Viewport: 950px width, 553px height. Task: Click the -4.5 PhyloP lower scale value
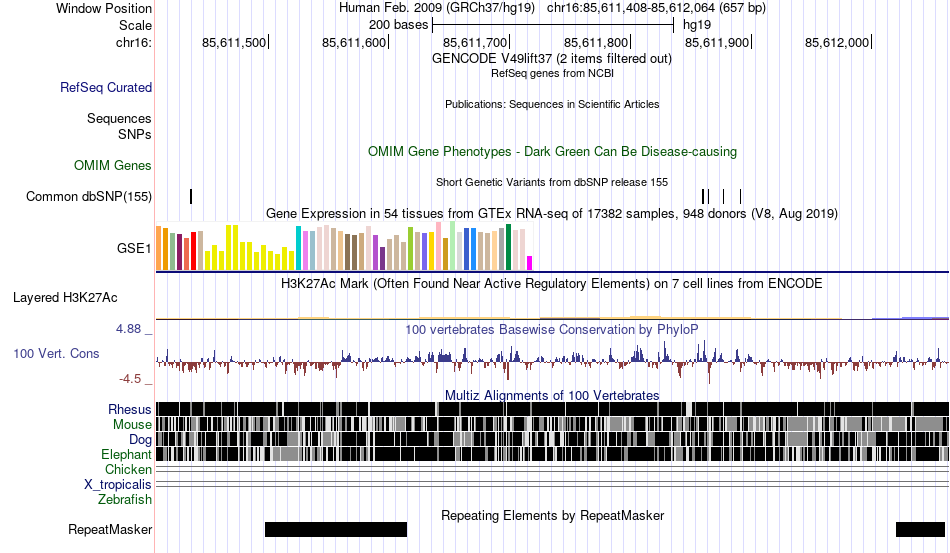[x=130, y=379]
